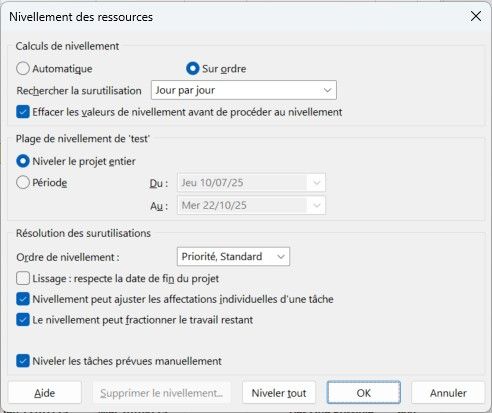Disable Niveler les tâches prévues manuellement

(23, 361)
